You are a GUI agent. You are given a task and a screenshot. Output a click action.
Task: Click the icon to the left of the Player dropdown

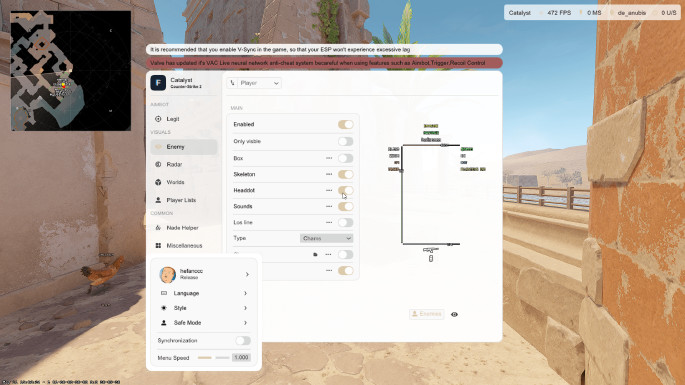232,83
